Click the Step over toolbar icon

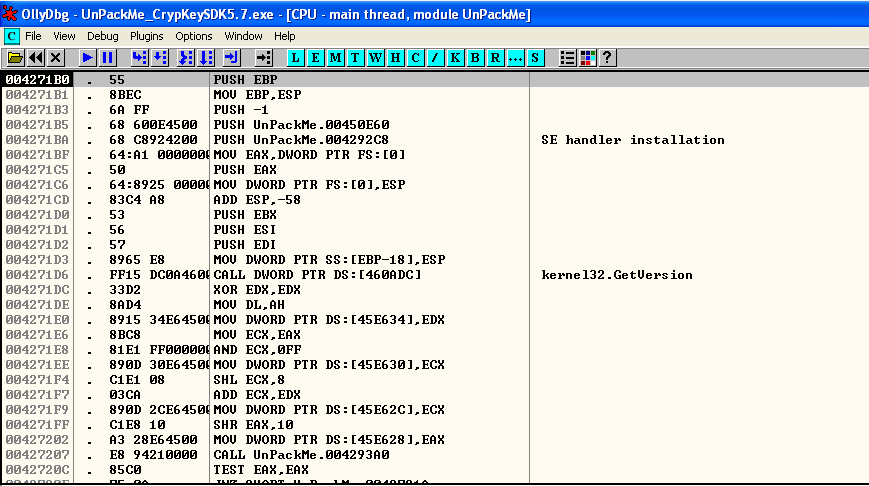[160, 58]
